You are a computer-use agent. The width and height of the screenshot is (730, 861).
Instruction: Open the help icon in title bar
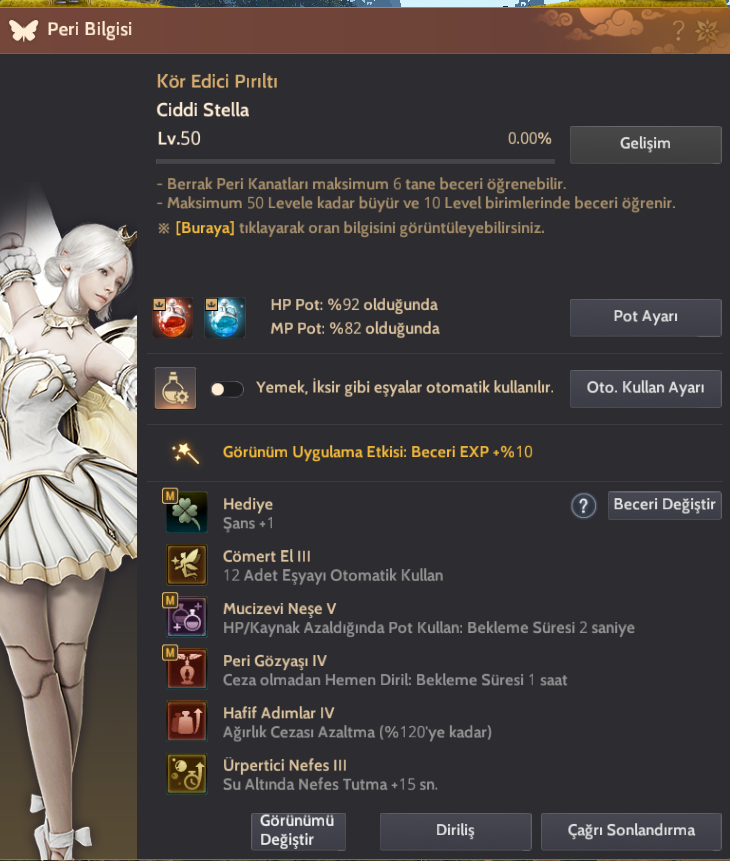point(678,31)
